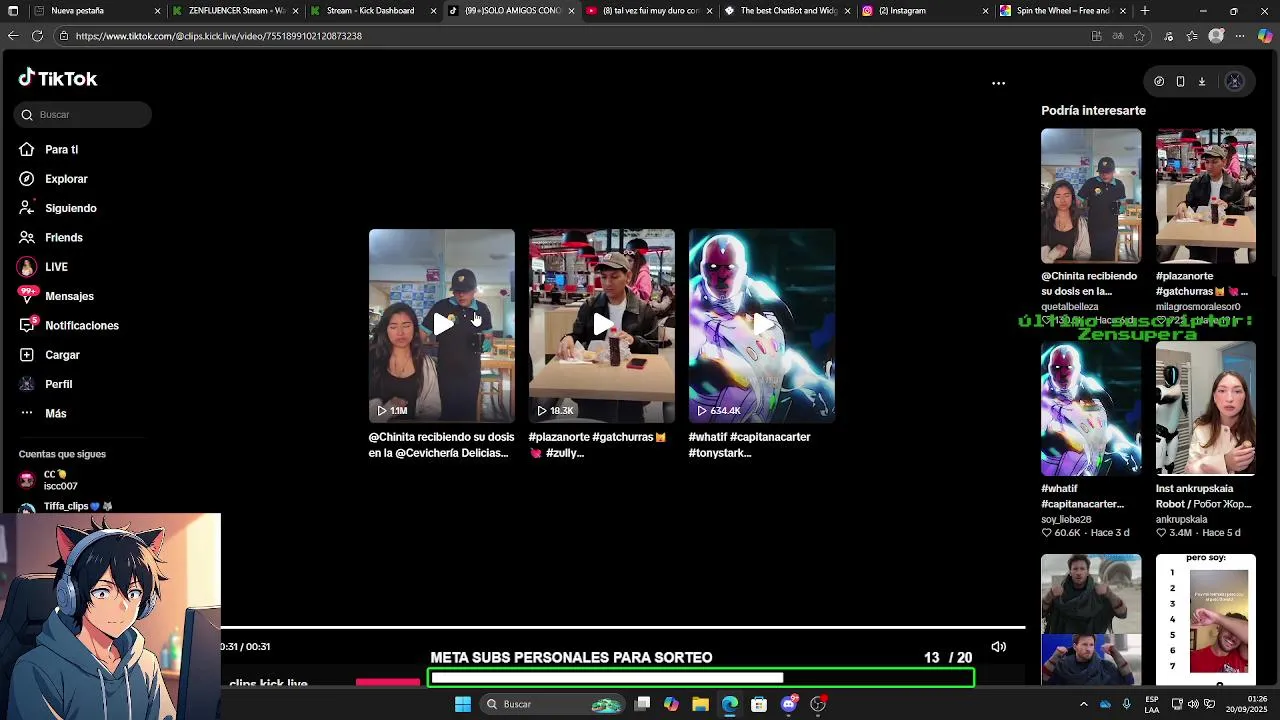Screen dimensions: 1280x720
Task: Open Edge Copilot sidebar icon
Action: [x=1265, y=36]
